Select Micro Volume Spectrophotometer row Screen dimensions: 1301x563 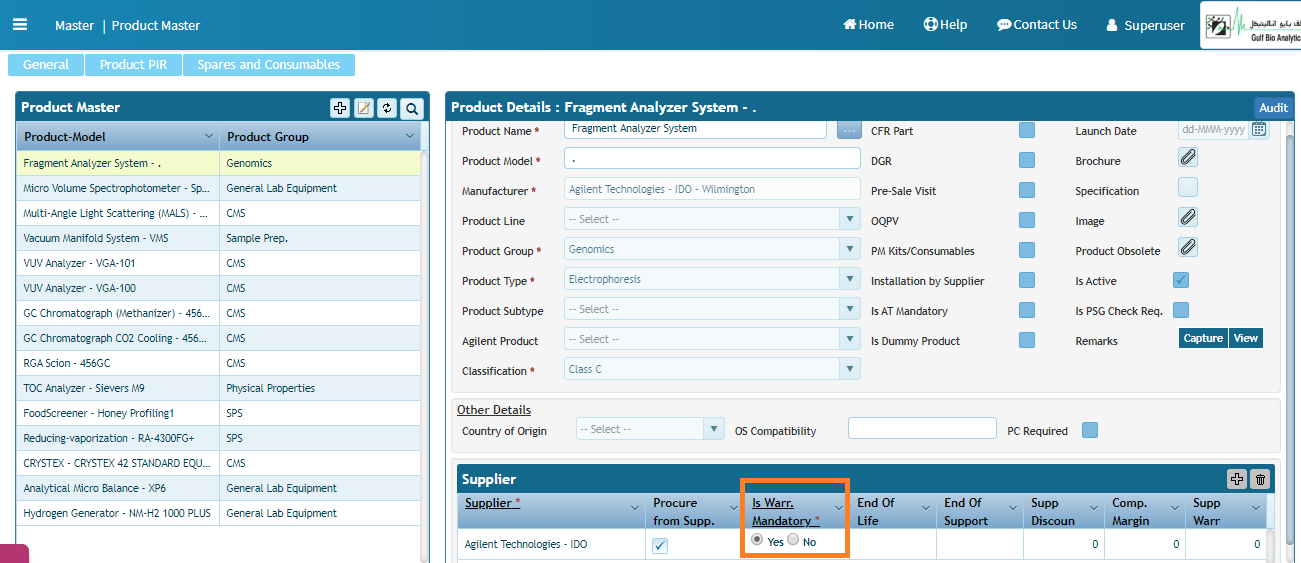(x=219, y=188)
